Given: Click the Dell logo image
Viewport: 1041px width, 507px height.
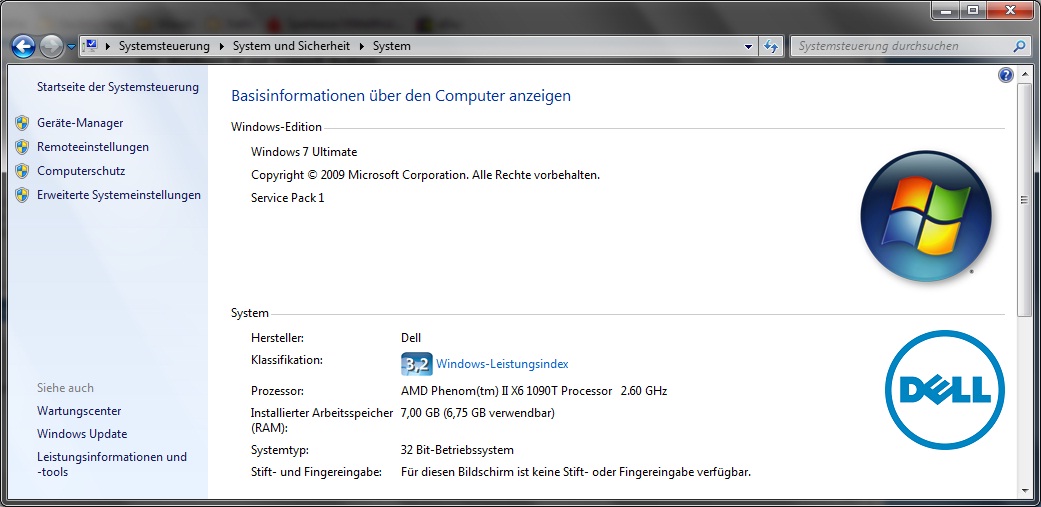Looking at the screenshot, I should tap(945, 390).
